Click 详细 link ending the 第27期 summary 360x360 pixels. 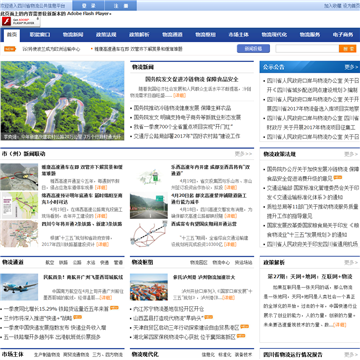coord(340,325)
